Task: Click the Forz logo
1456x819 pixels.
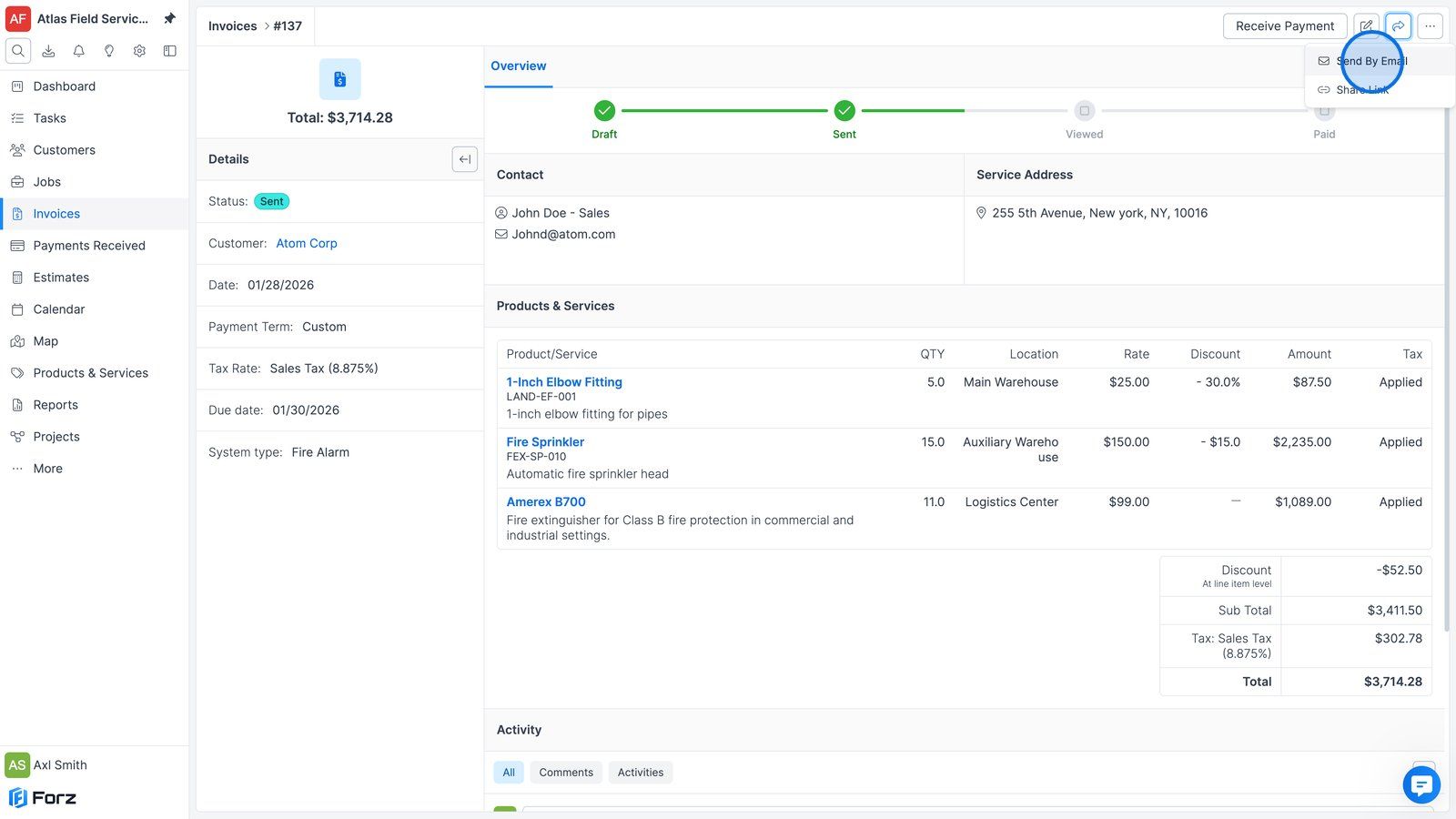Action: click(x=43, y=798)
